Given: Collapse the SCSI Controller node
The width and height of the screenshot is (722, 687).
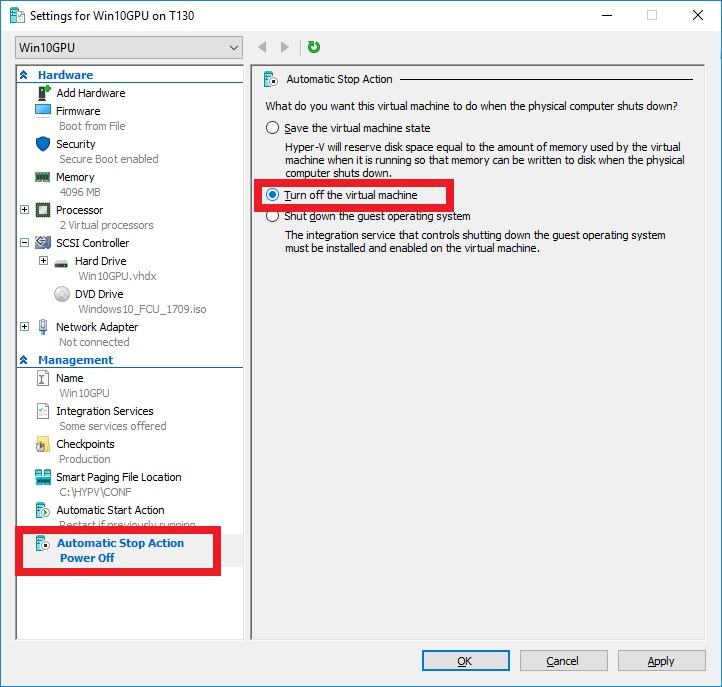Looking at the screenshot, I should 24,243.
